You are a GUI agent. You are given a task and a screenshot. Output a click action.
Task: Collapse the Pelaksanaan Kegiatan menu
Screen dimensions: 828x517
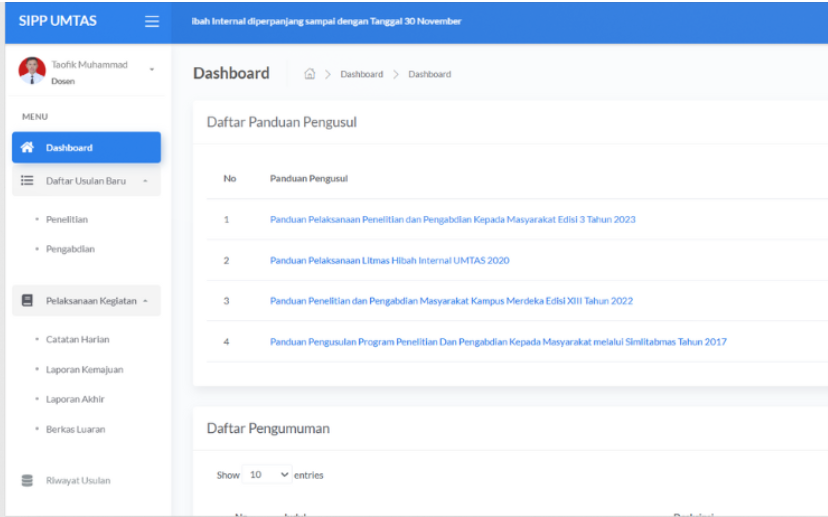coord(86,300)
